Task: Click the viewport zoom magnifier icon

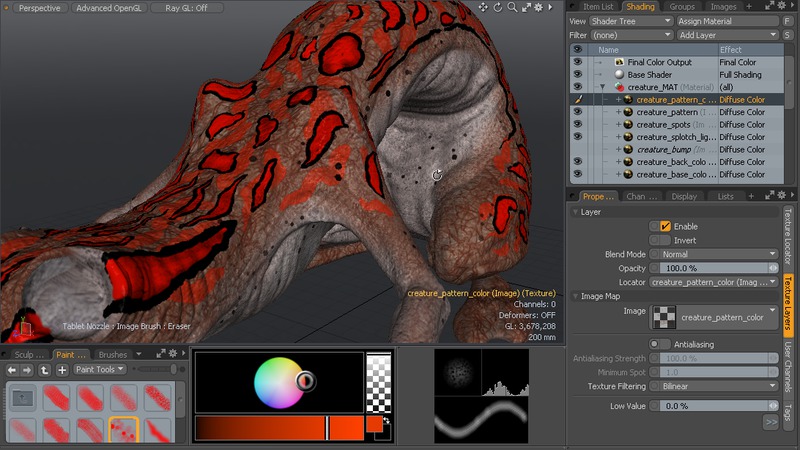Action: 511,7
